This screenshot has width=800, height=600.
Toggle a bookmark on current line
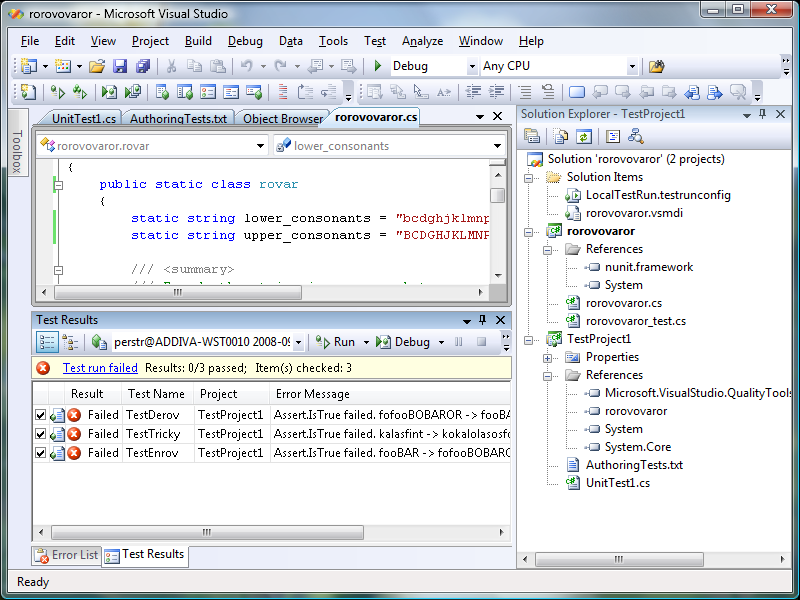(x=577, y=92)
